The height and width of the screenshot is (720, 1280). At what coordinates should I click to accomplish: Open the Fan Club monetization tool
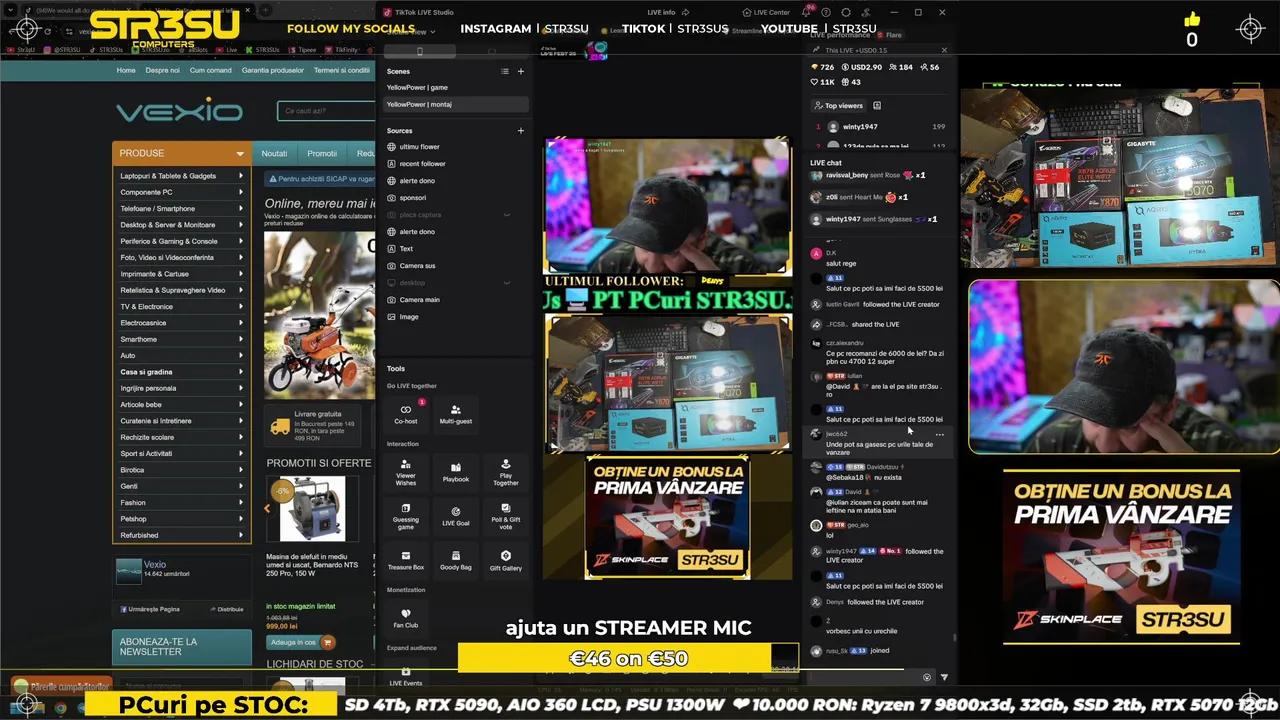[406, 618]
